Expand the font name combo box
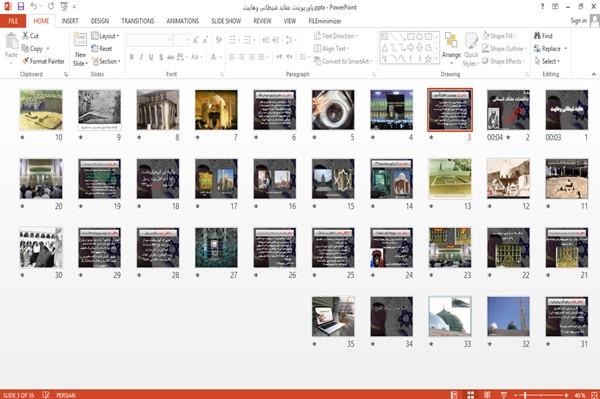Screen dimensions: 600x399 [x=169, y=40]
